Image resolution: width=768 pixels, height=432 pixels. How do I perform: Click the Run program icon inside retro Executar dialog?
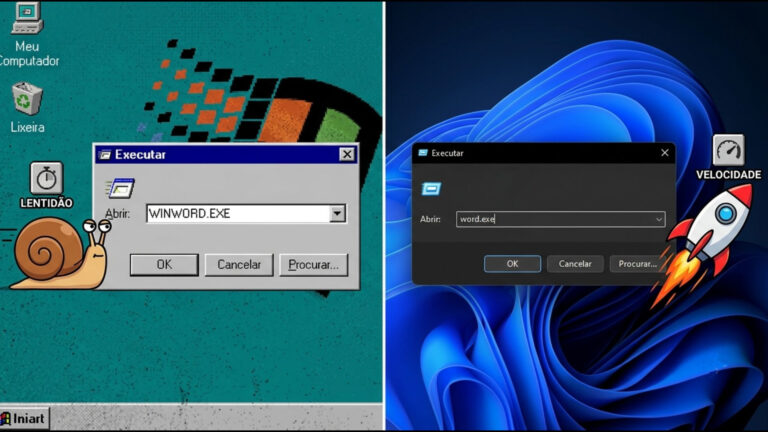pos(120,188)
